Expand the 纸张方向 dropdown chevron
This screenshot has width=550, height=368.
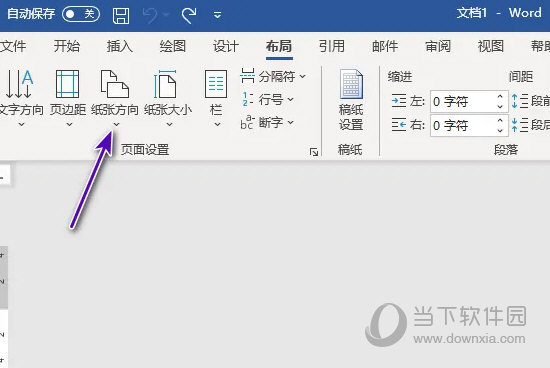pos(117,125)
